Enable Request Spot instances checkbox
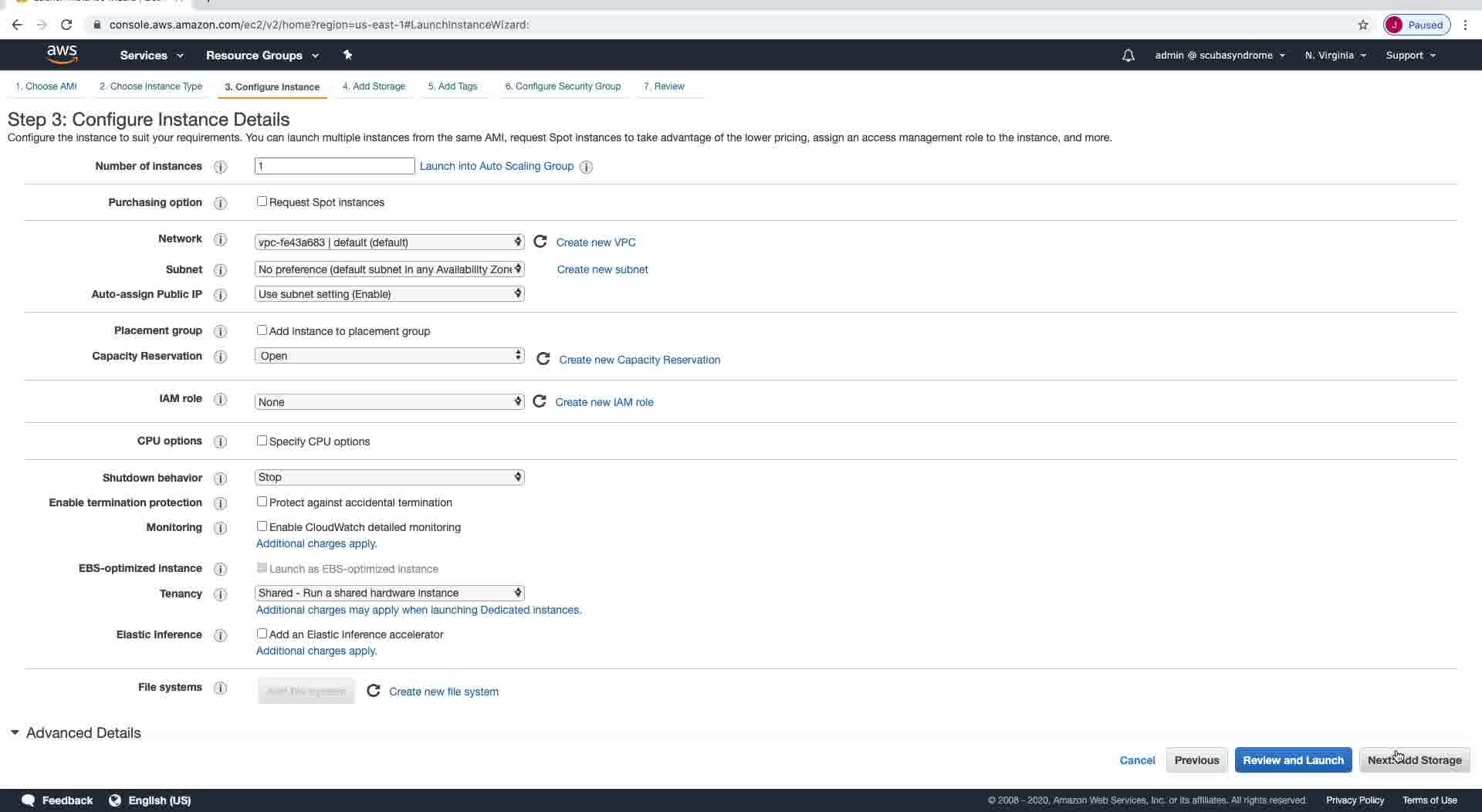Screen dimensions: 1482x812 point(262,201)
